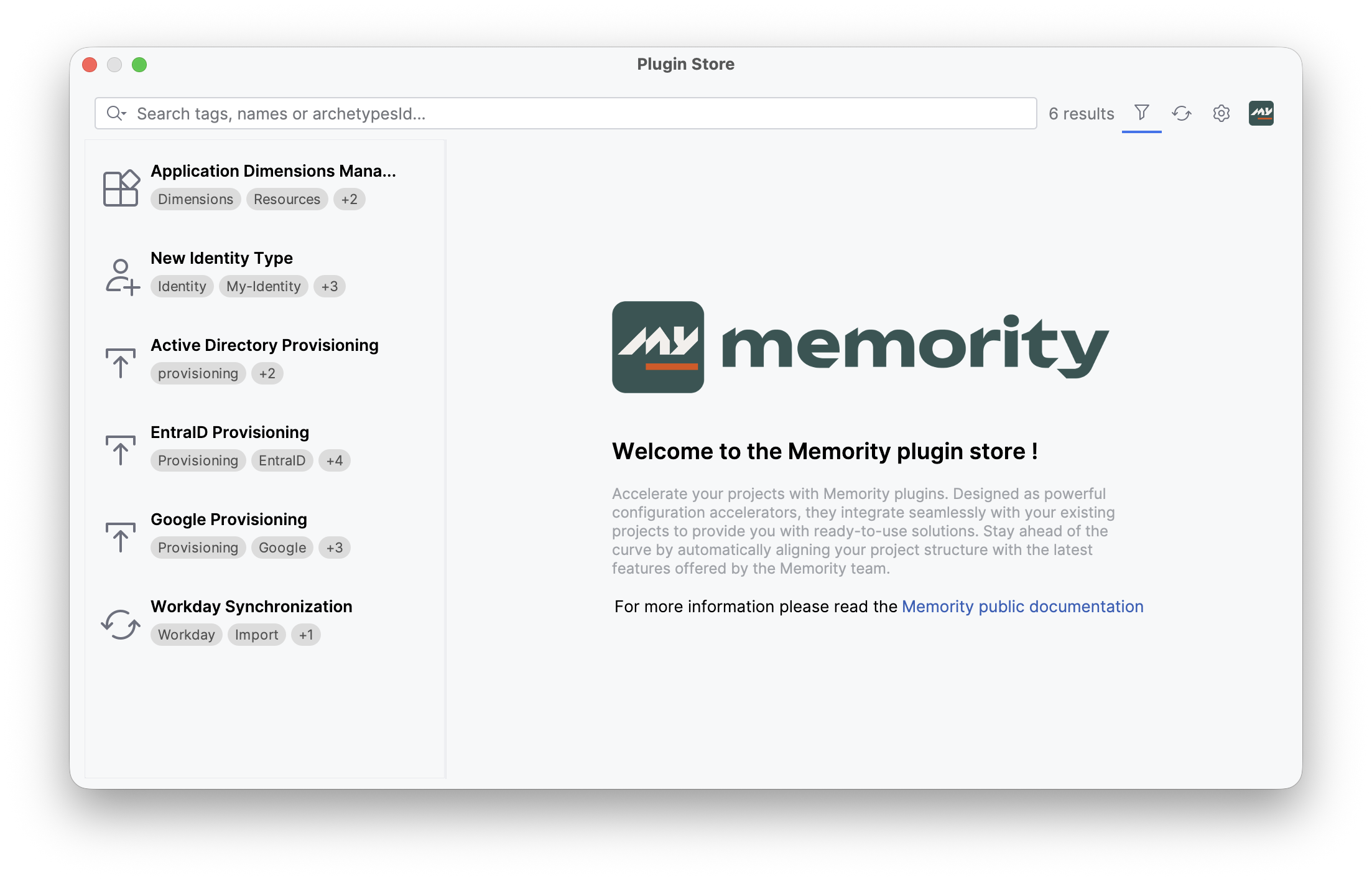
Task: Click the Application Dimensions plugin icon
Action: [x=121, y=187]
